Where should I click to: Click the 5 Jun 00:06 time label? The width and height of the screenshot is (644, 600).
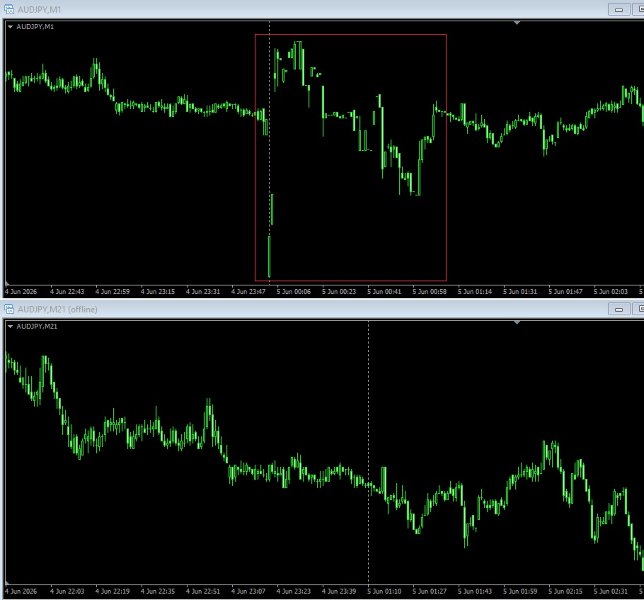click(x=294, y=292)
